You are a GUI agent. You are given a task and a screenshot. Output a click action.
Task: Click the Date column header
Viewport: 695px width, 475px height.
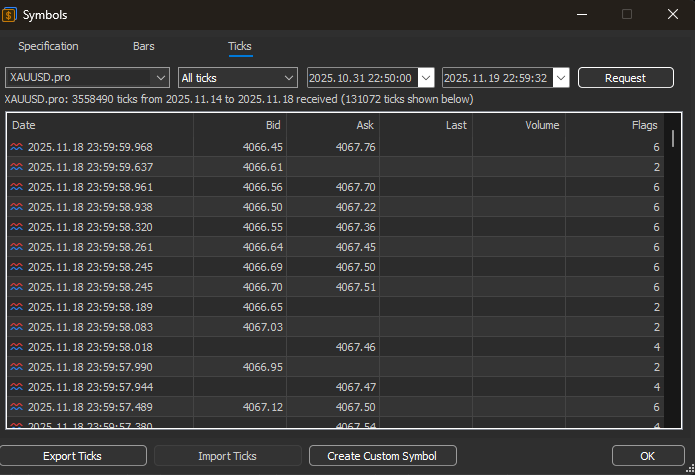100,125
